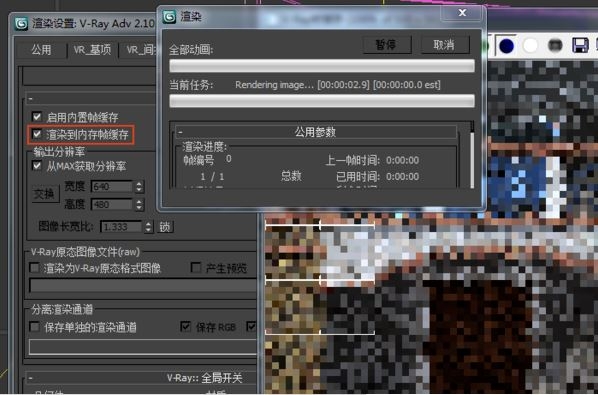Image resolution: width=598 pixels, height=395 pixels.
Task: Click the 总数 label
Action: (x=291, y=176)
